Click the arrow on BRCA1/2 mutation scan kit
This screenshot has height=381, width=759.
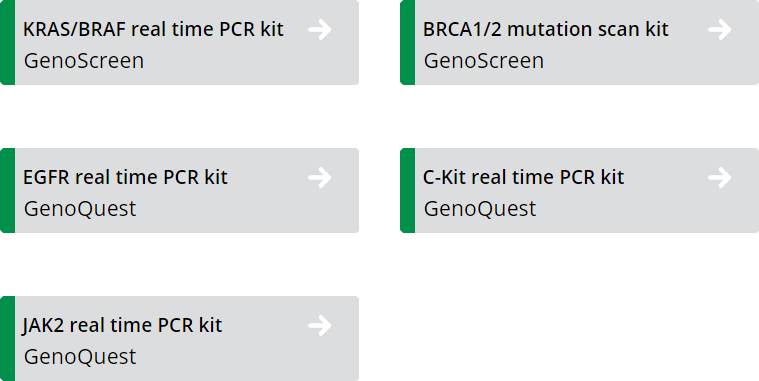coord(720,30)
